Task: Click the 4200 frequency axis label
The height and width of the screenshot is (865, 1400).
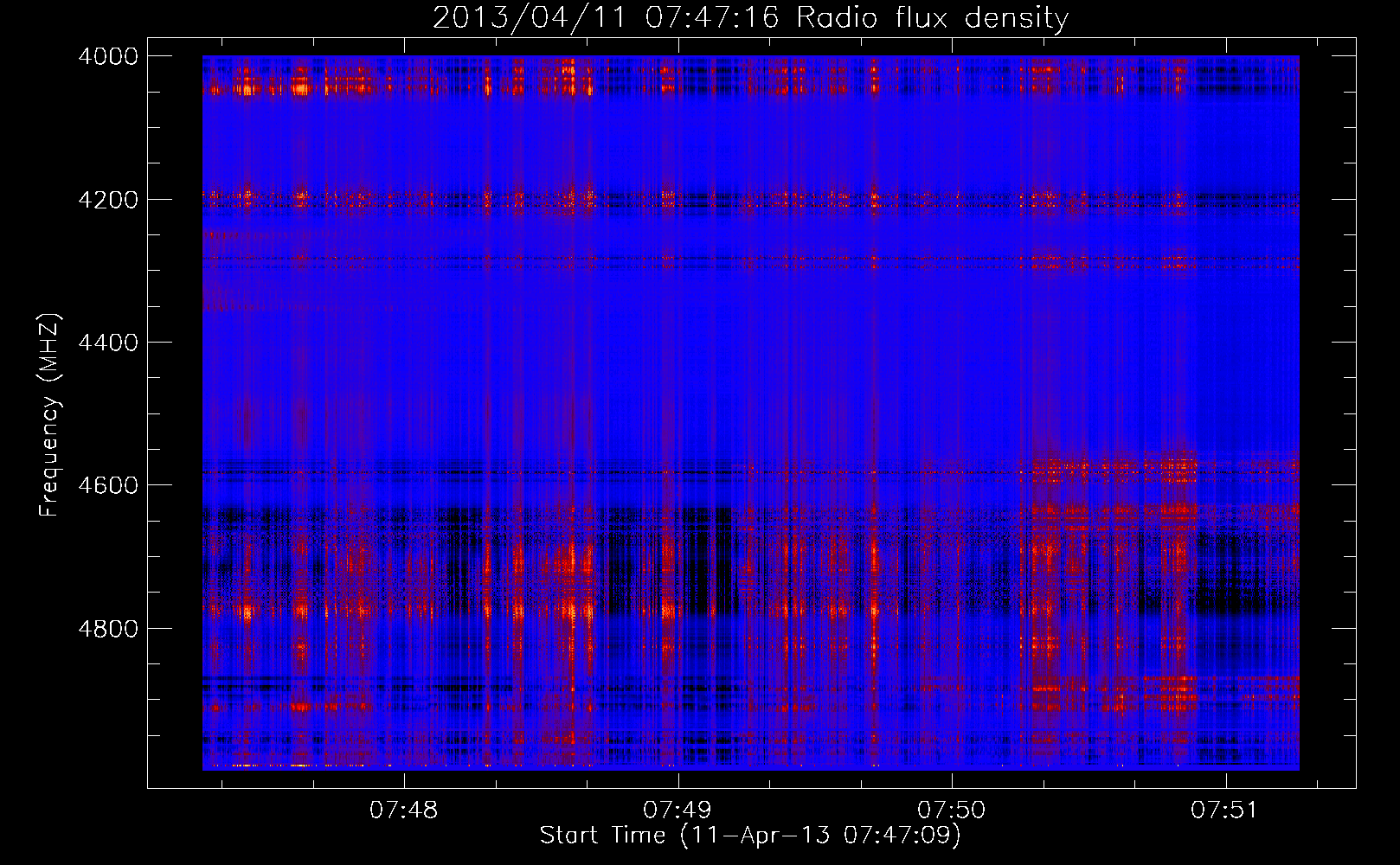Action: (x=108, y=199)
